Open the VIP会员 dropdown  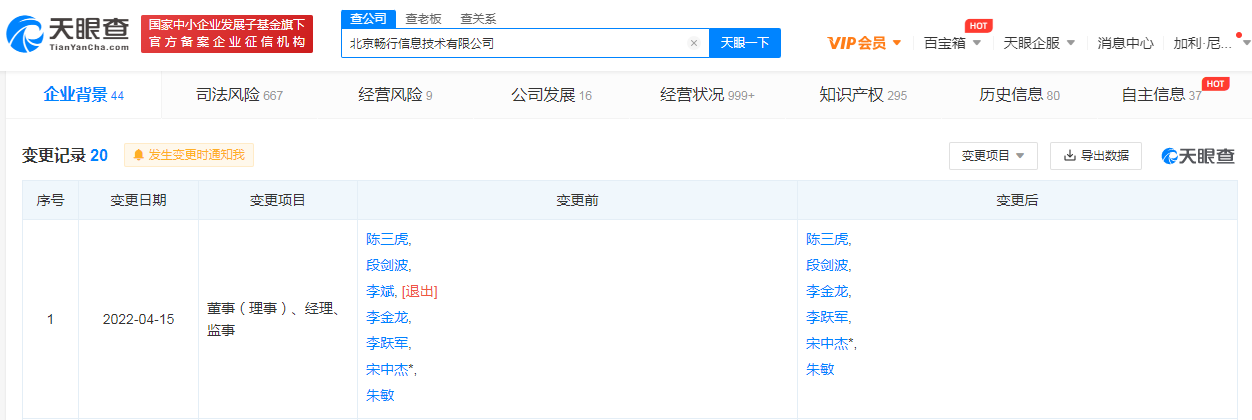tap(865, 43)
